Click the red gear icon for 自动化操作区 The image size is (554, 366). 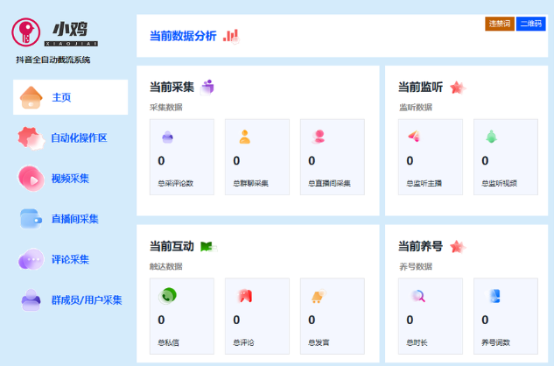[x=31, y=138]
